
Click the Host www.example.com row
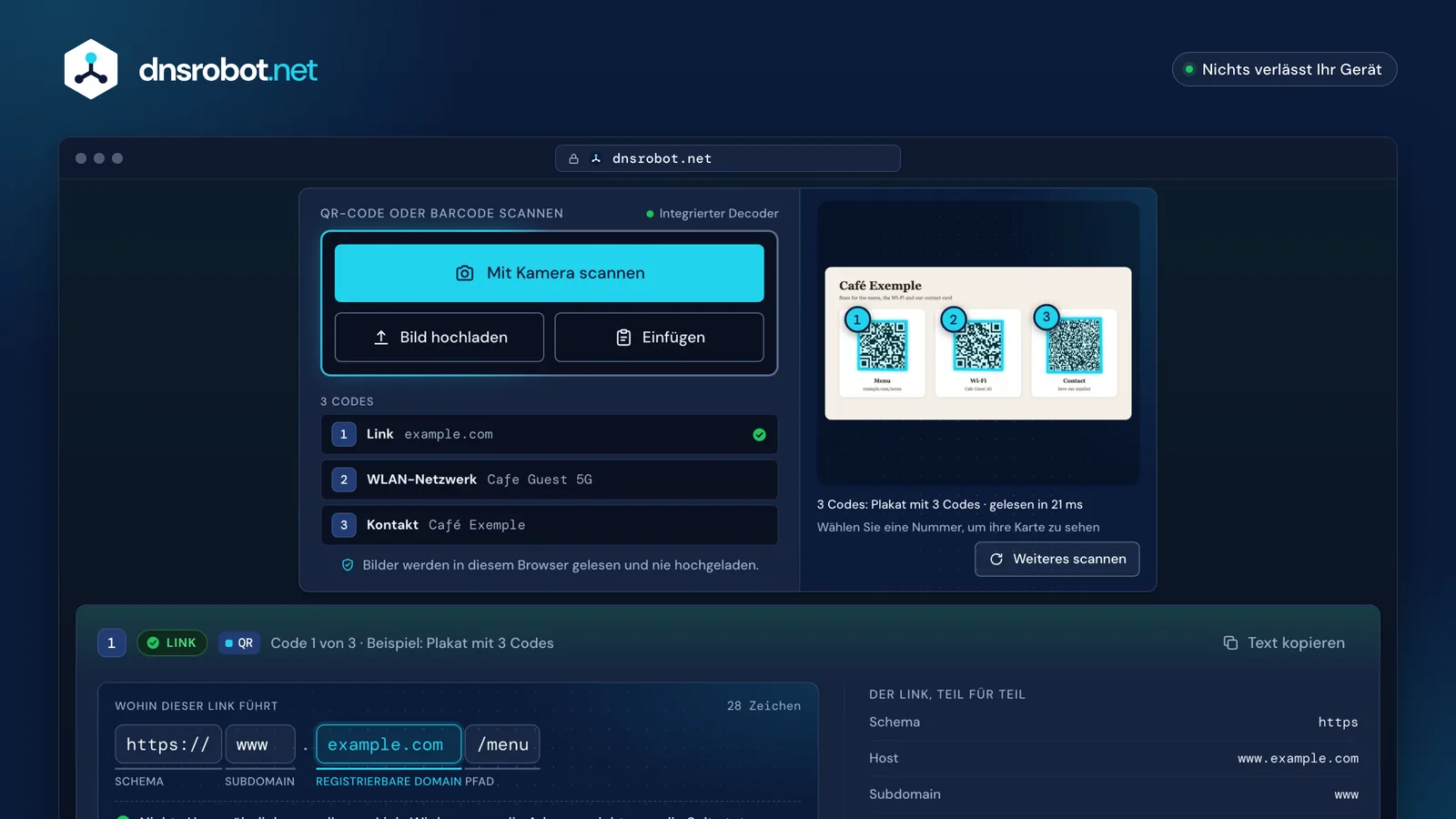coord(1114,758)
